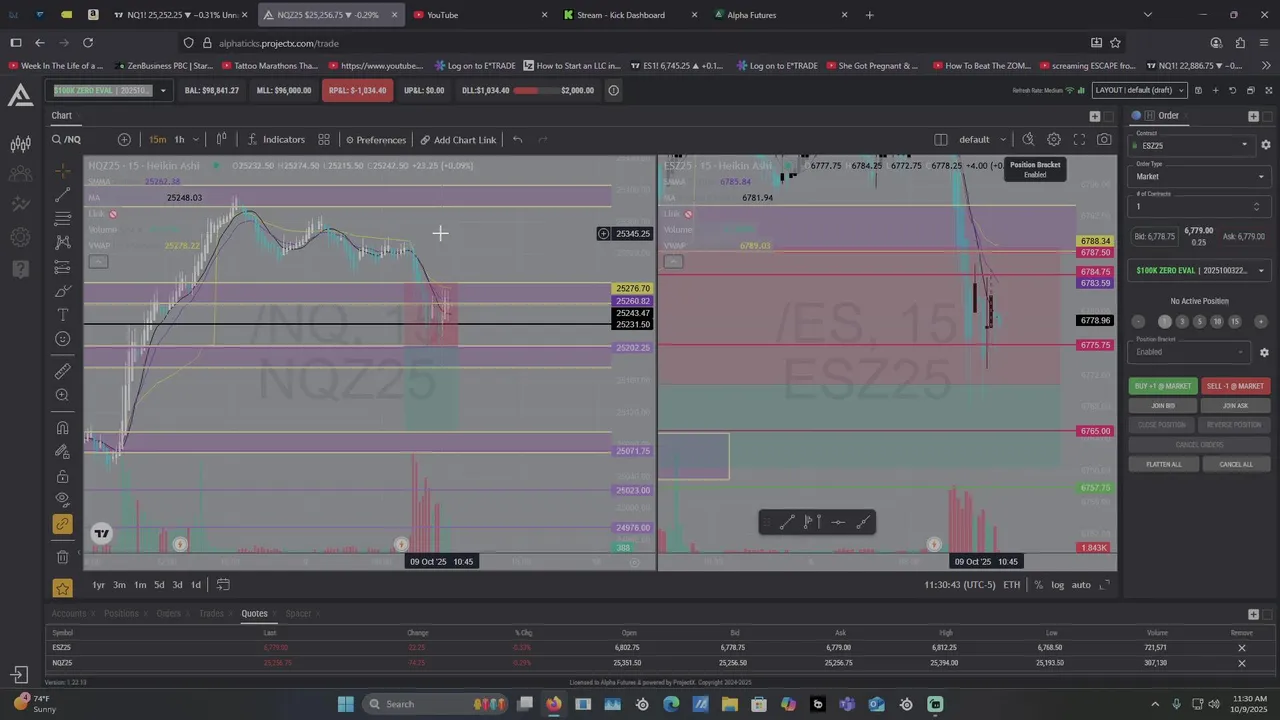Select the 15m chart interval
Image resolution: width=1280 pixels, height=720 pixels.
[158, 139]
